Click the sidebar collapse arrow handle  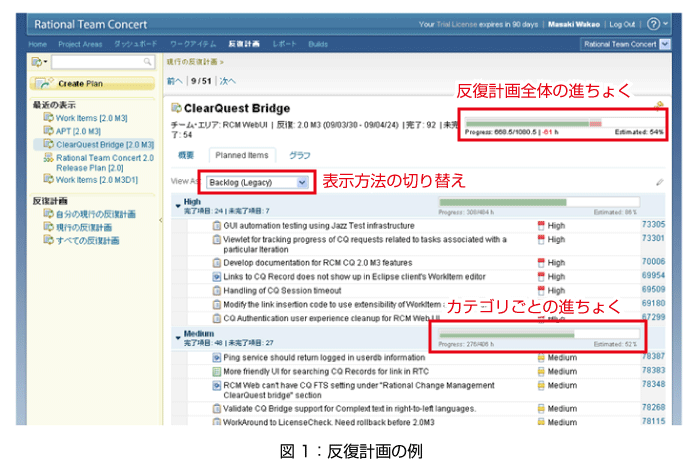(161, 220)
